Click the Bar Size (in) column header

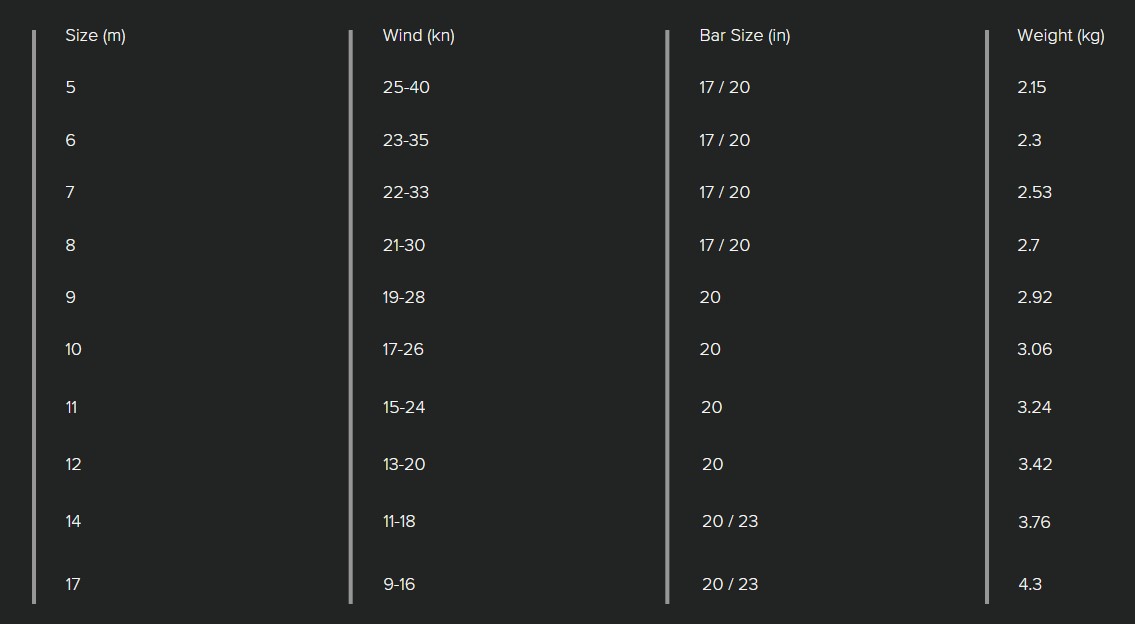(745, 35)
